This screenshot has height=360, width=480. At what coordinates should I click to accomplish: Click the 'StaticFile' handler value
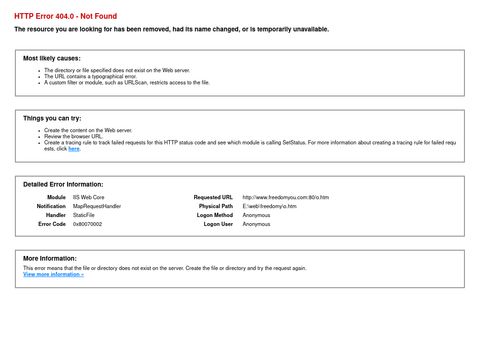click(x=84, y=215)
